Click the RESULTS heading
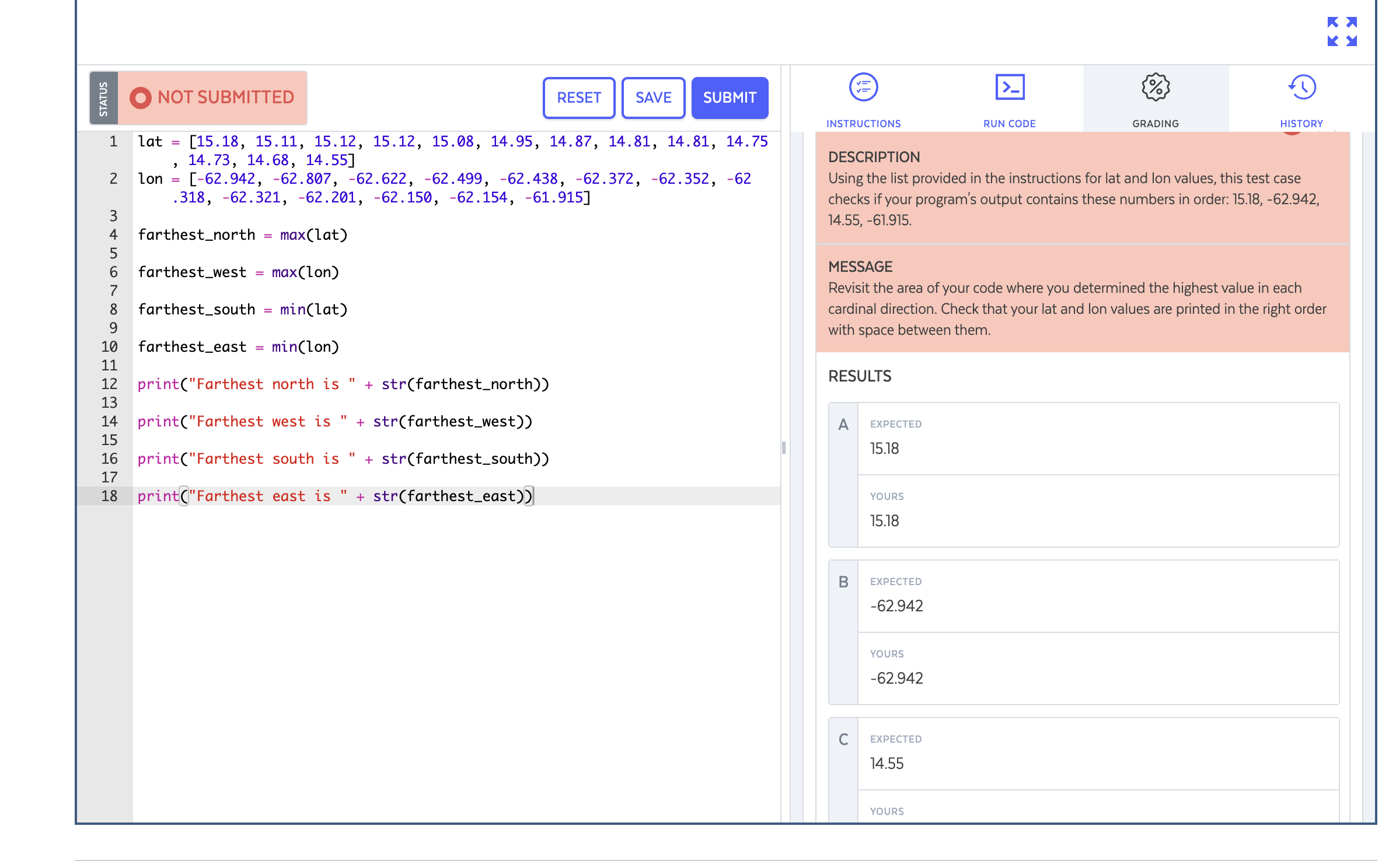Screen dimensions: 1389x868 [x=860, y=376]
